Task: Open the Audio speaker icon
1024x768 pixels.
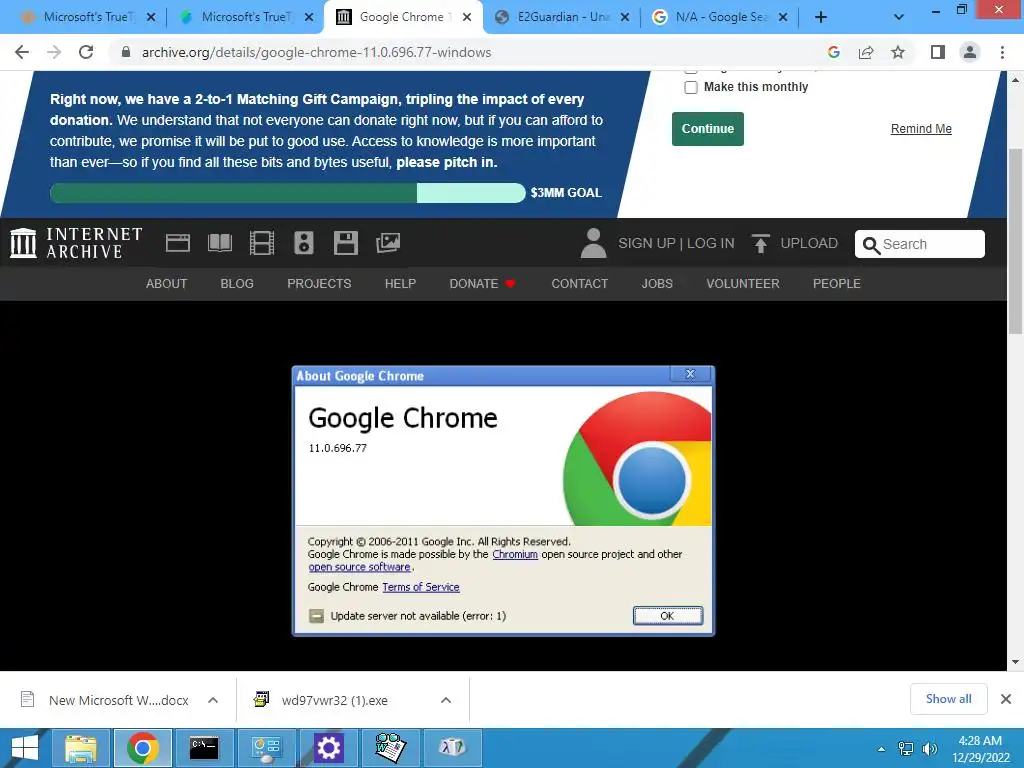Action: tap(304, 243)
